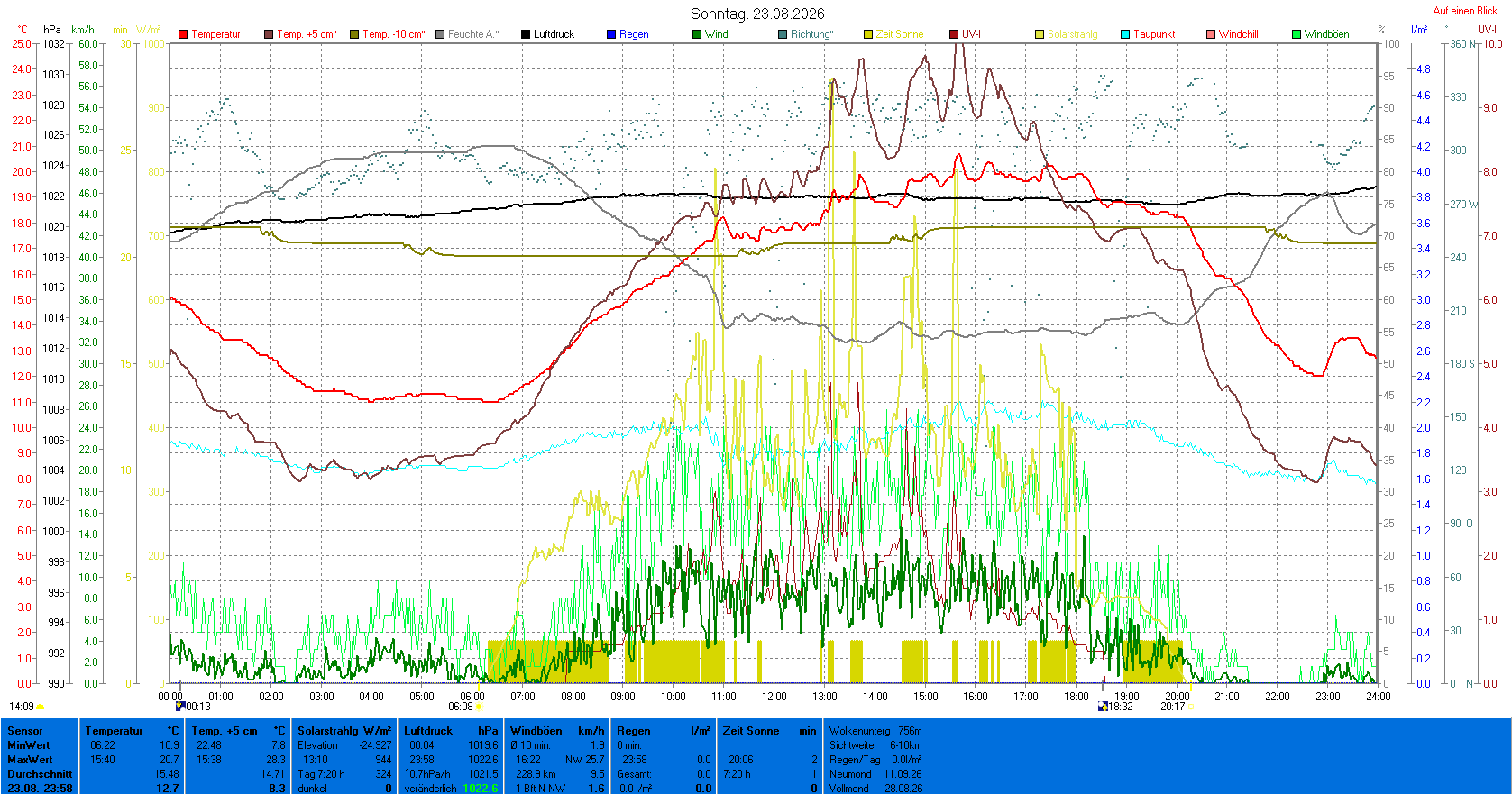Select the Wind legend label
Screen dimensions: 1512x794
(717, 34)
